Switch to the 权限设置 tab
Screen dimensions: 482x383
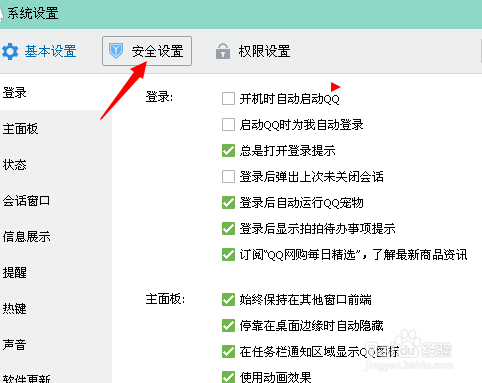pyautogui.click(x=253, y=51)
